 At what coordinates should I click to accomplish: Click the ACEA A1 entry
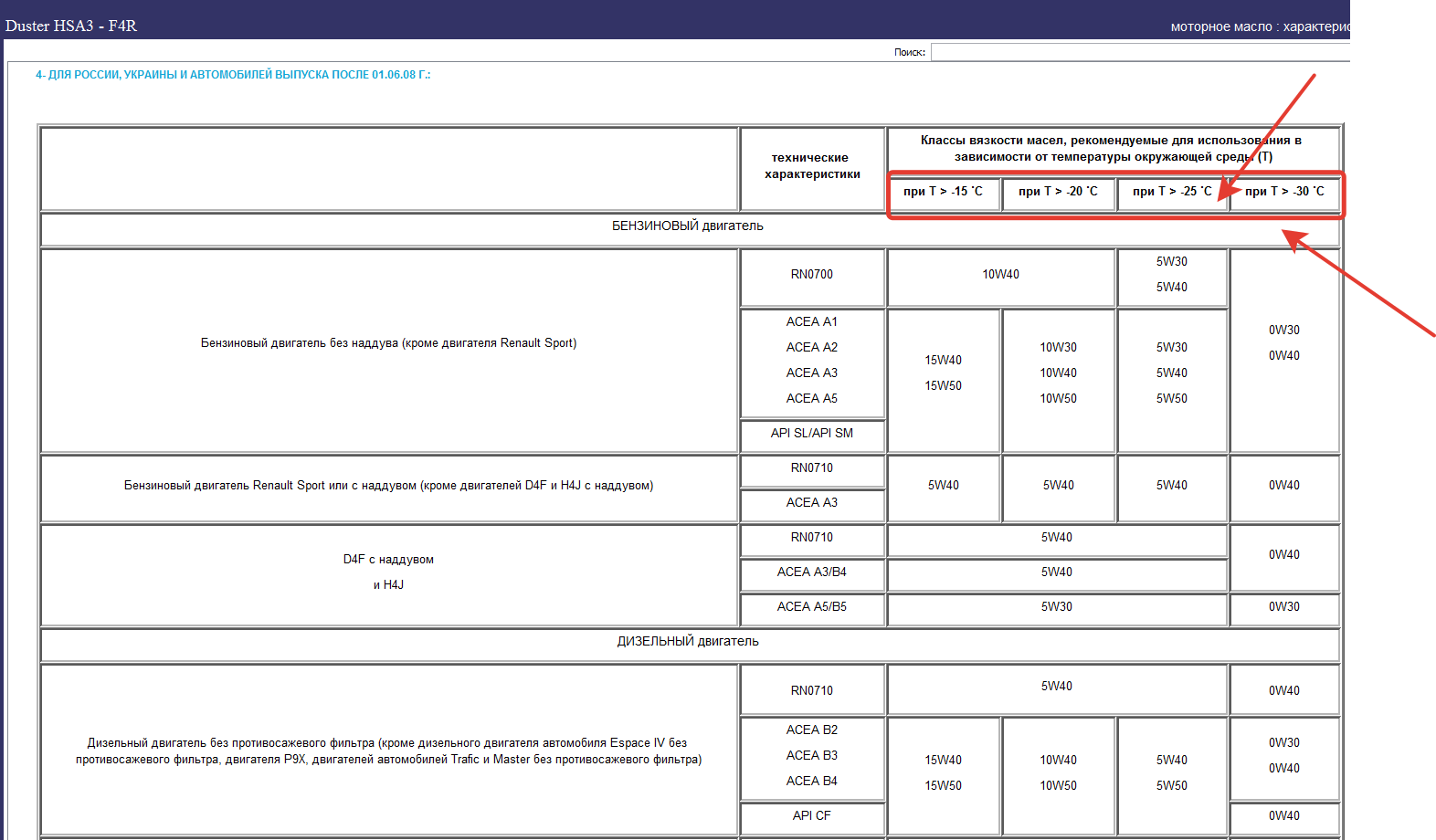pos(812,321)
